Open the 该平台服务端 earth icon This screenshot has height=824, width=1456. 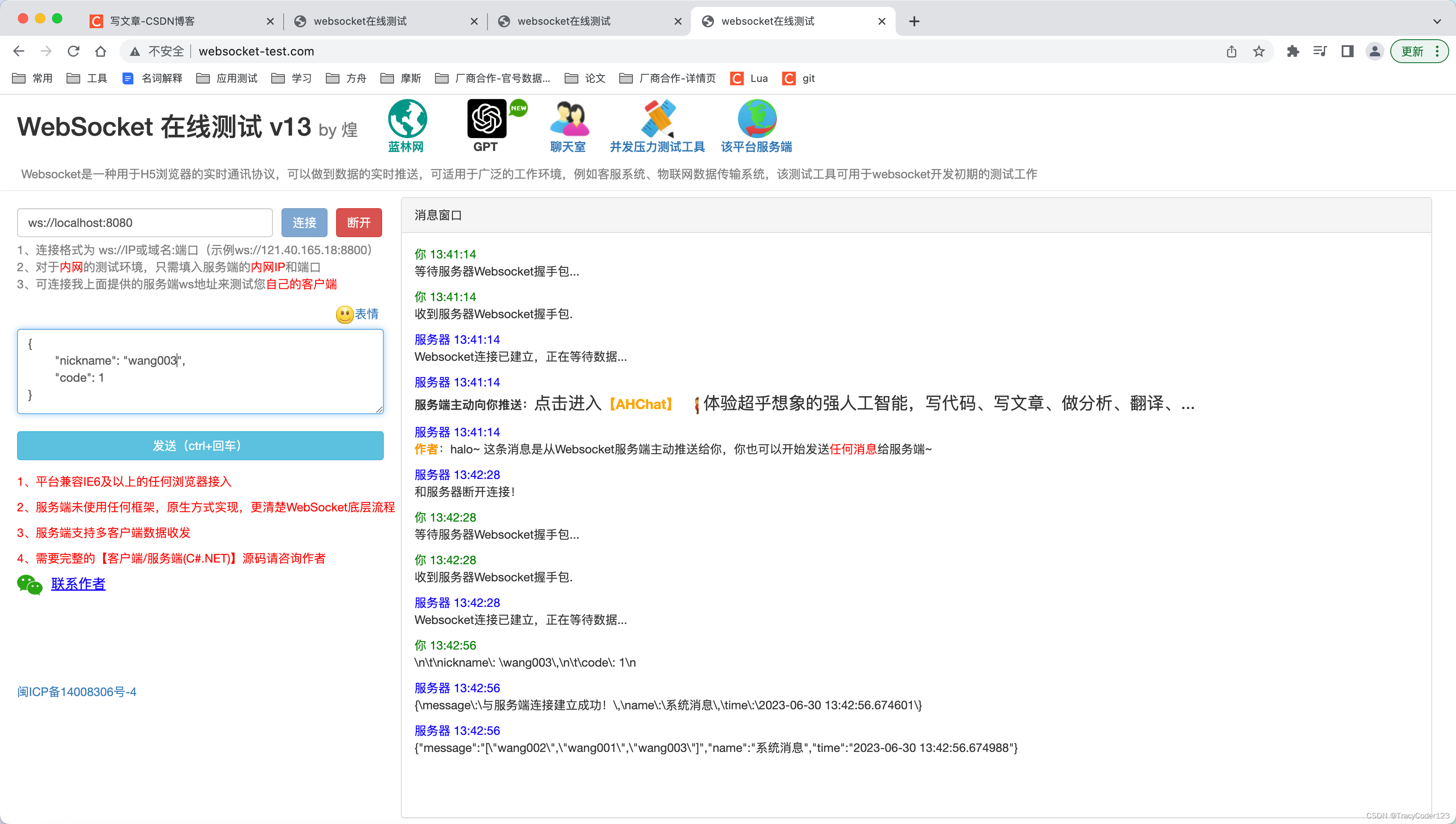(757, 120)
